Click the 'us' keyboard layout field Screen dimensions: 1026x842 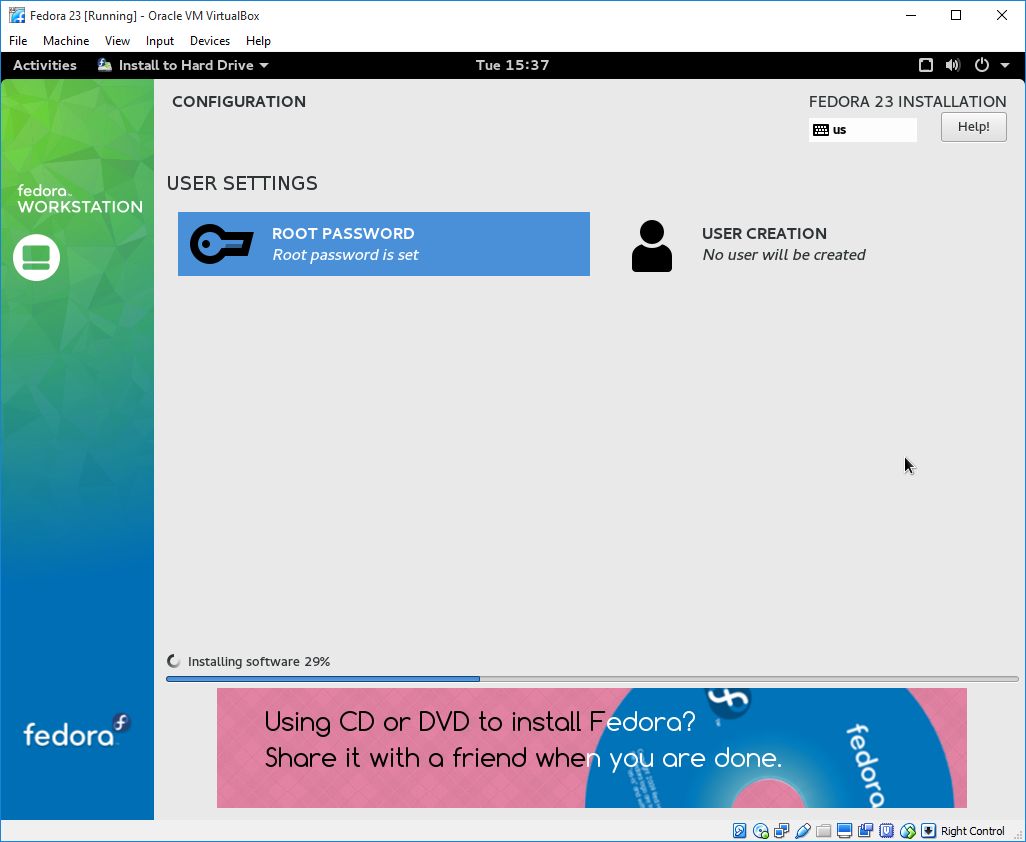pos(862,130)
